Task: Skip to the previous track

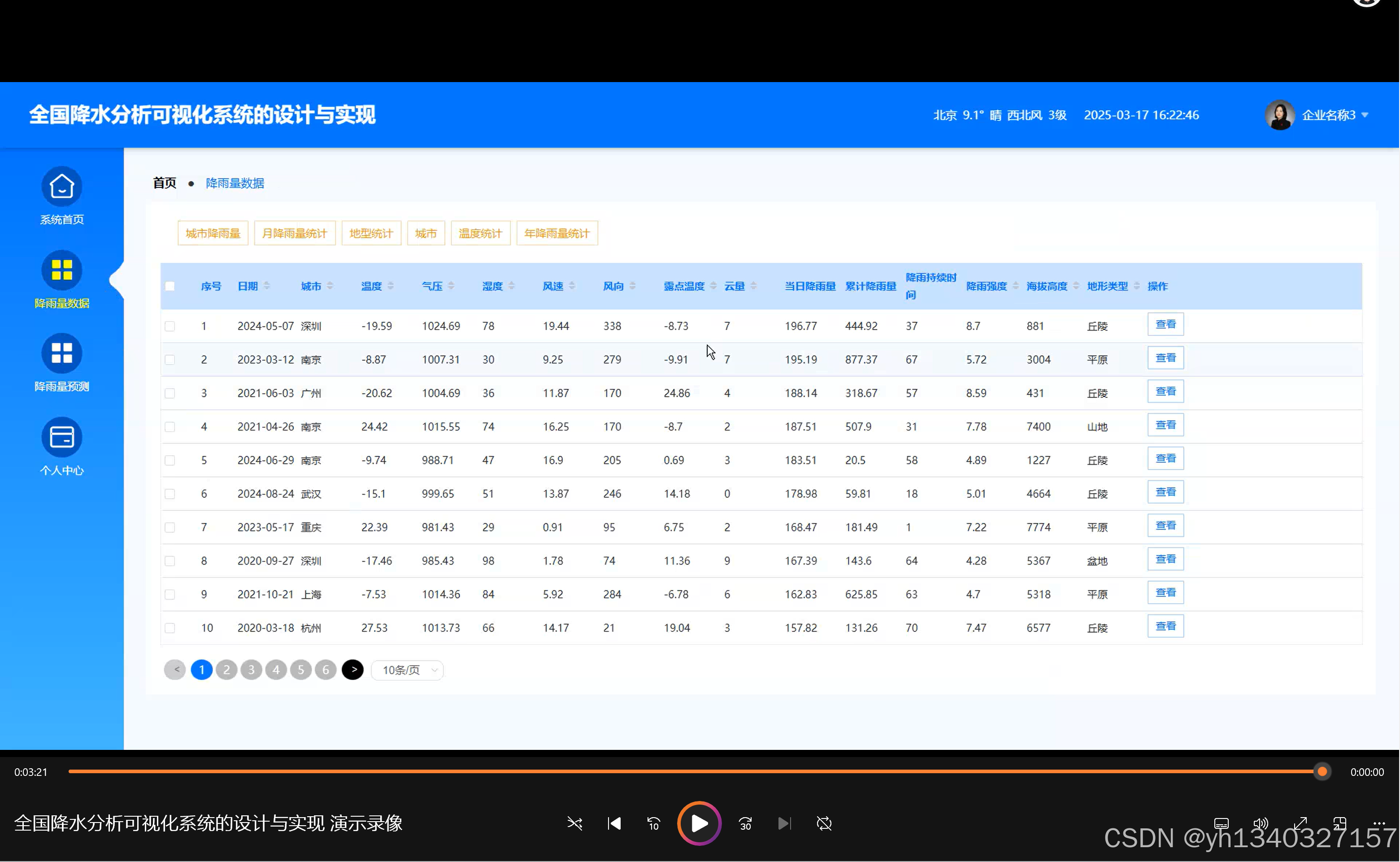Action: pyautogui.click(x=614, y=823)
